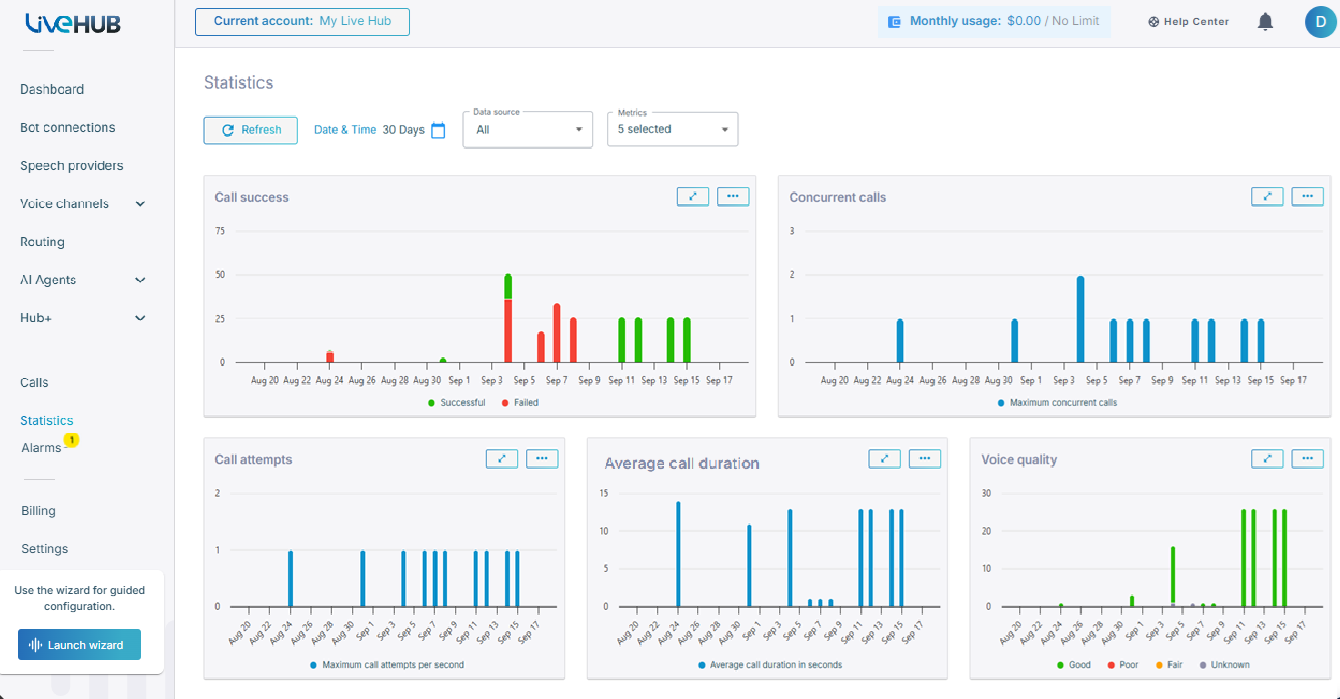Launch the configuration wizard

point(79,645)
